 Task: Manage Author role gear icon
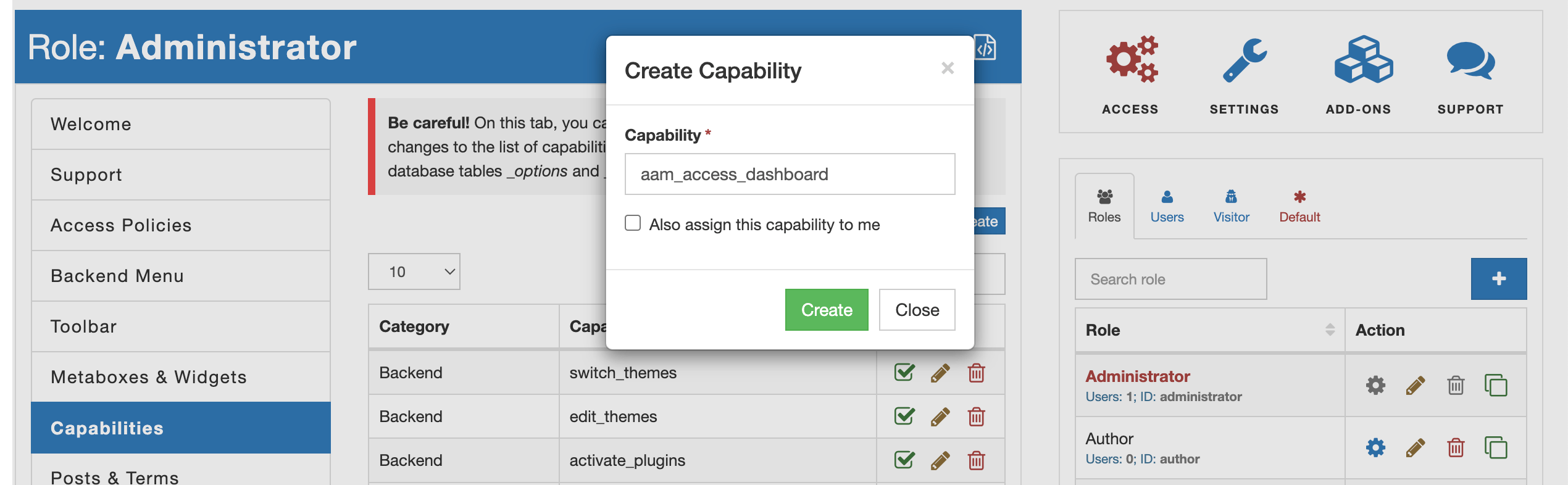point(1375,447)
